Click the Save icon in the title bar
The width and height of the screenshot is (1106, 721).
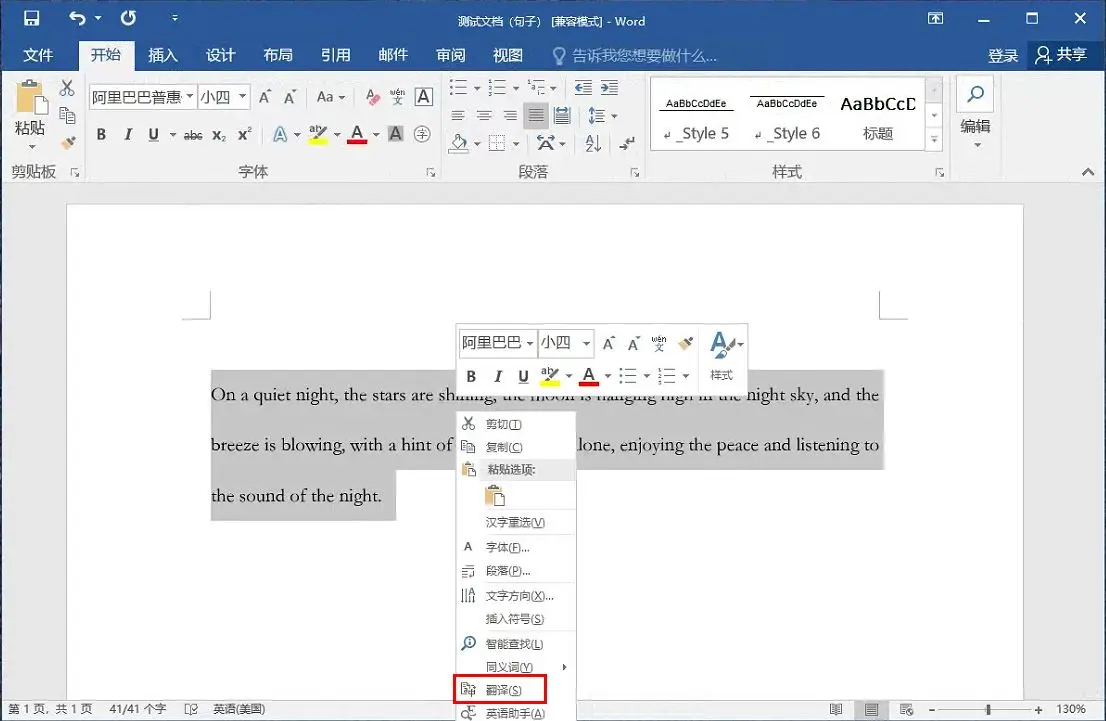tap(31, 19)
